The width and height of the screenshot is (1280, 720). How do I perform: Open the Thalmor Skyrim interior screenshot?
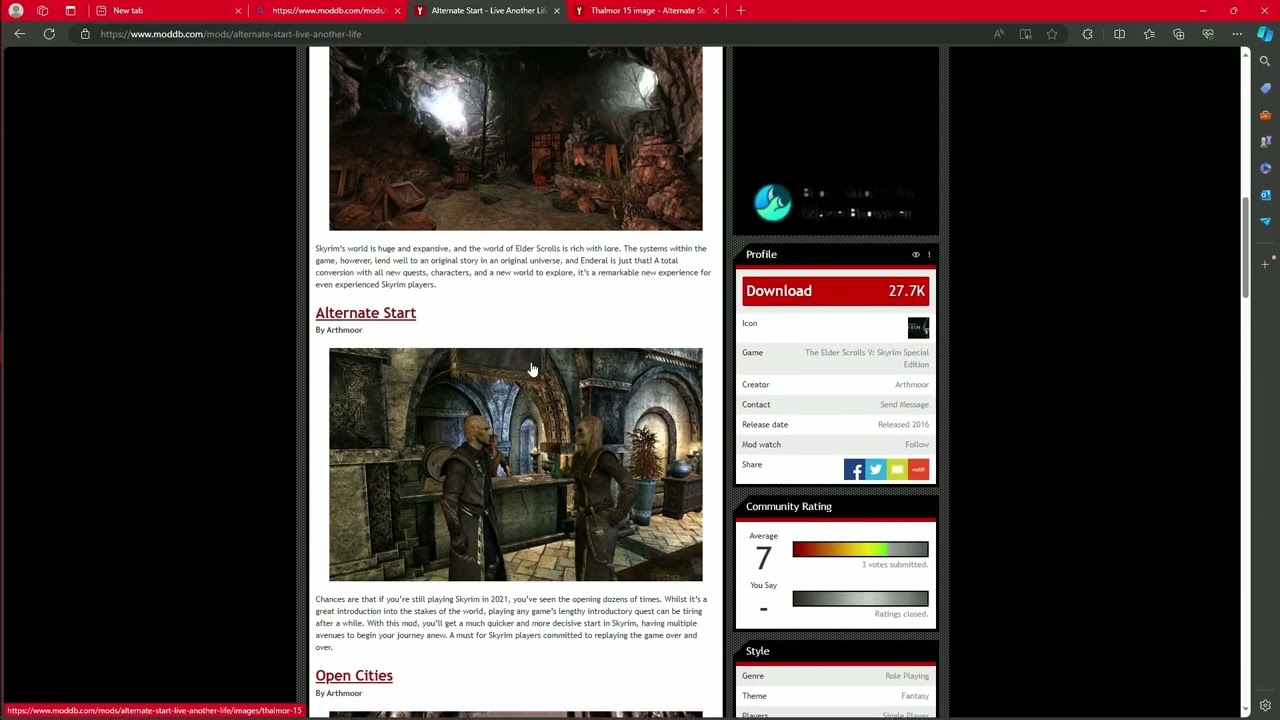[515, 465]
